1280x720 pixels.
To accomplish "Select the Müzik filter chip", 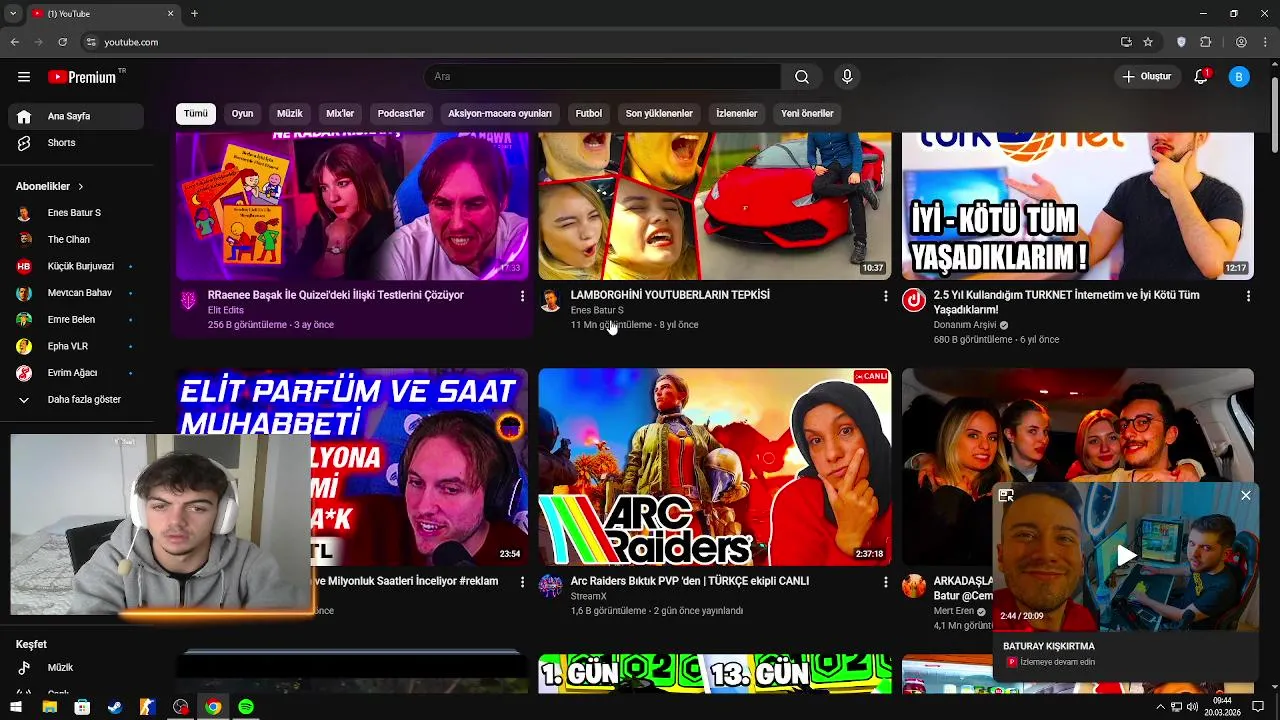I will tap(290, 114).
